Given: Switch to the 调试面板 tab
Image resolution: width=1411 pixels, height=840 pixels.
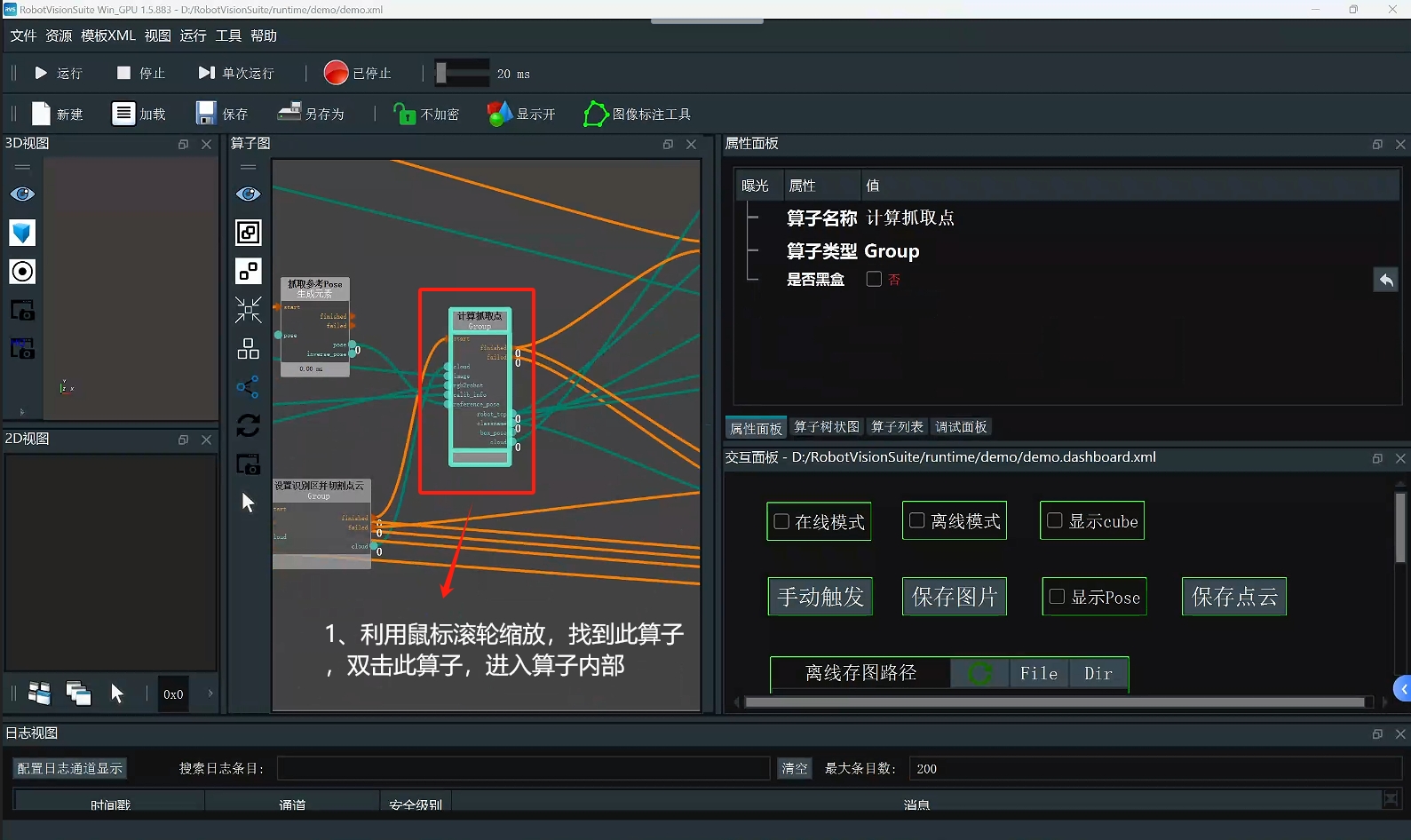Looking at the screenshot, I should click(x=961, y=427).
